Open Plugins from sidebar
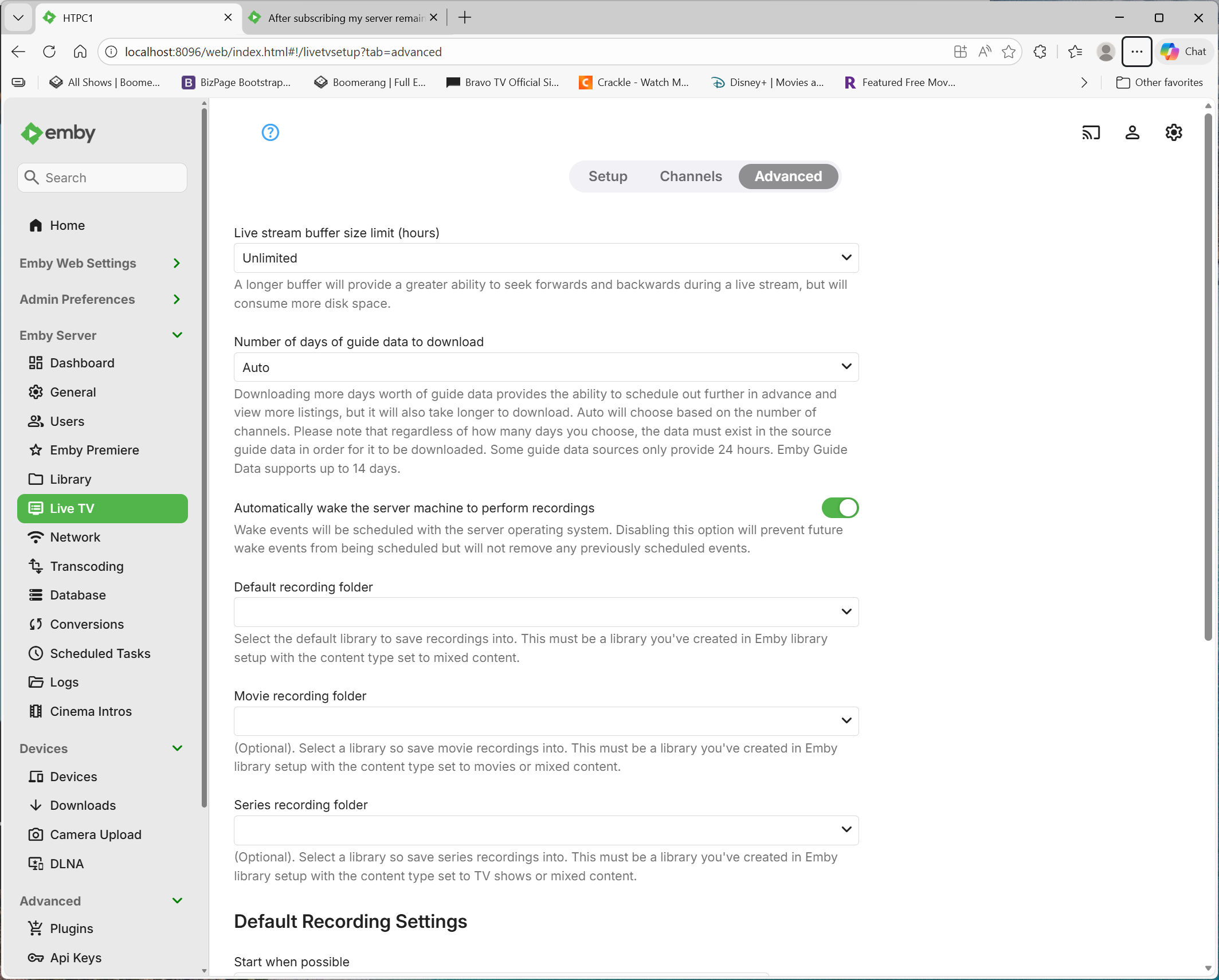Screen dimensions: 1219x980 point(71,928)
